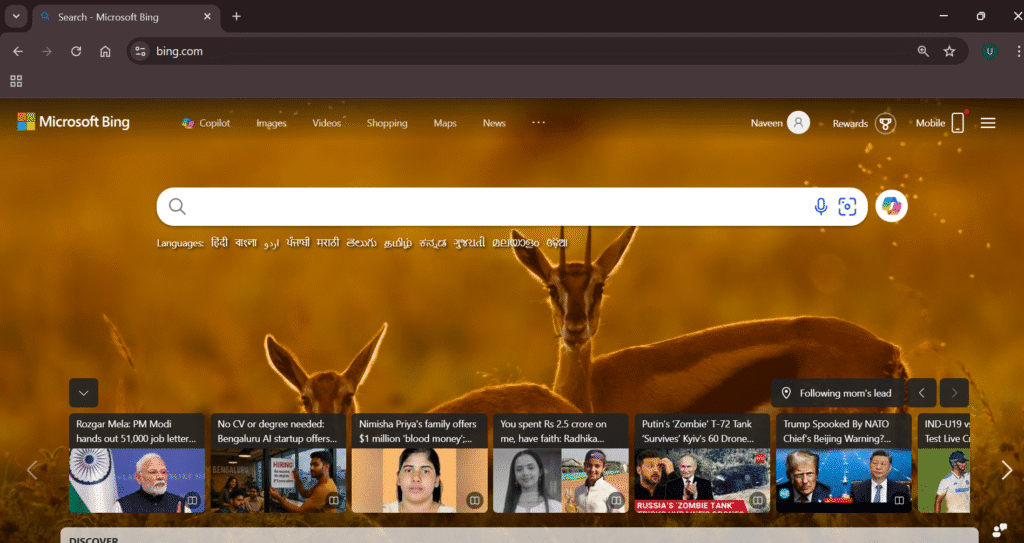Switch language to ગુજરાતી
Viewport: 1024px width, 543px height.
coord(470,242)
